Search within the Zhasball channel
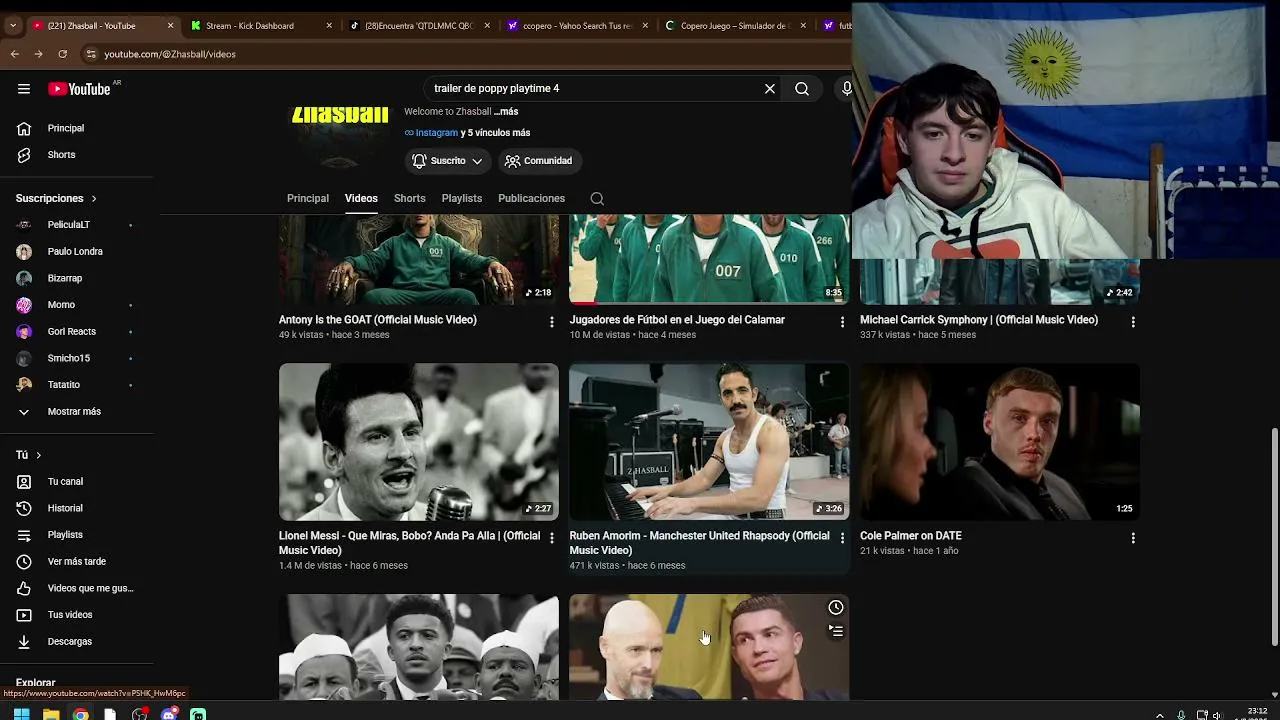Viewport: 1280px width, 720px height. pos(597,199)
